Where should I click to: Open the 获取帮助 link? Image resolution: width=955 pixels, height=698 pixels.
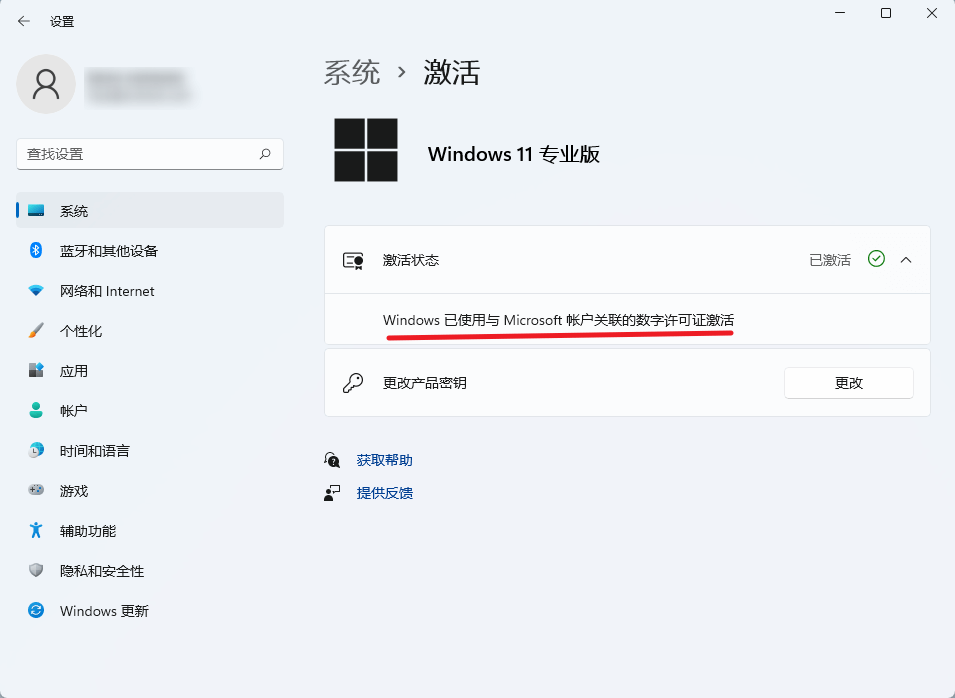pyautogui.click(x=385, y=460)
